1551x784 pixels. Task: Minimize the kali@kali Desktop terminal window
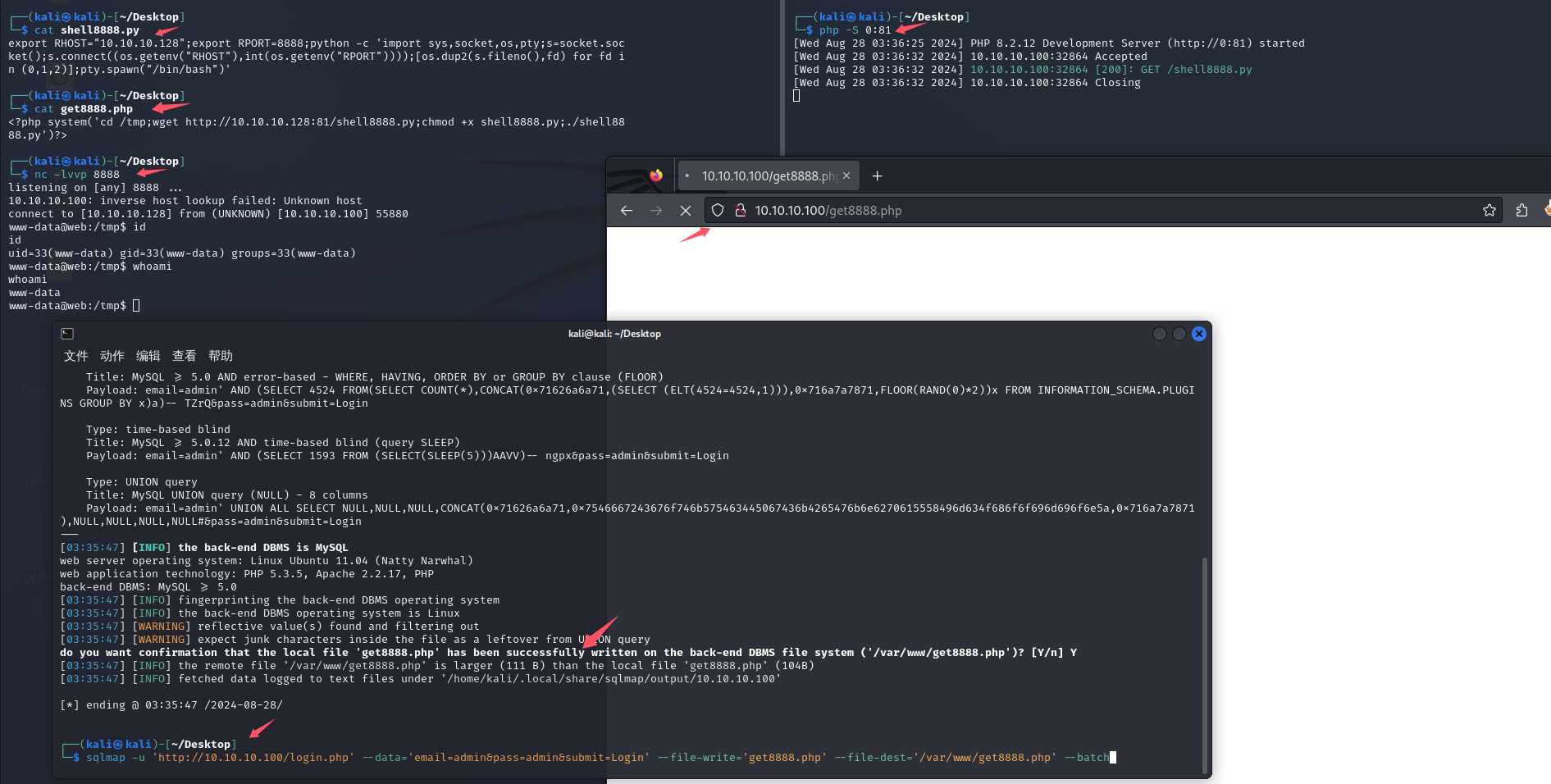pyautogui.click(x=1160, y=334)
